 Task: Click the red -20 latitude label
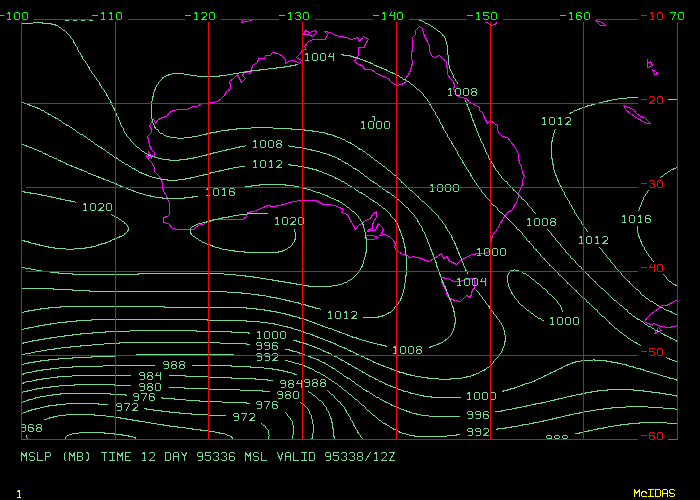(x=654, y=100)
